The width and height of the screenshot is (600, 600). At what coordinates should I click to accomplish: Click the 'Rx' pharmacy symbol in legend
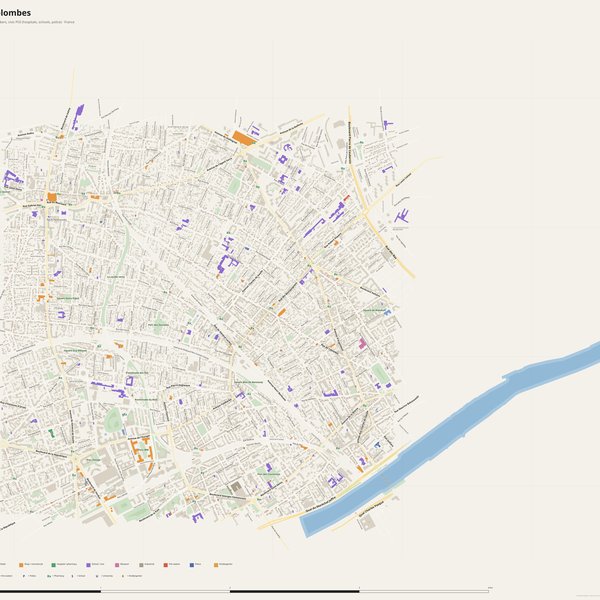[49, 576]
